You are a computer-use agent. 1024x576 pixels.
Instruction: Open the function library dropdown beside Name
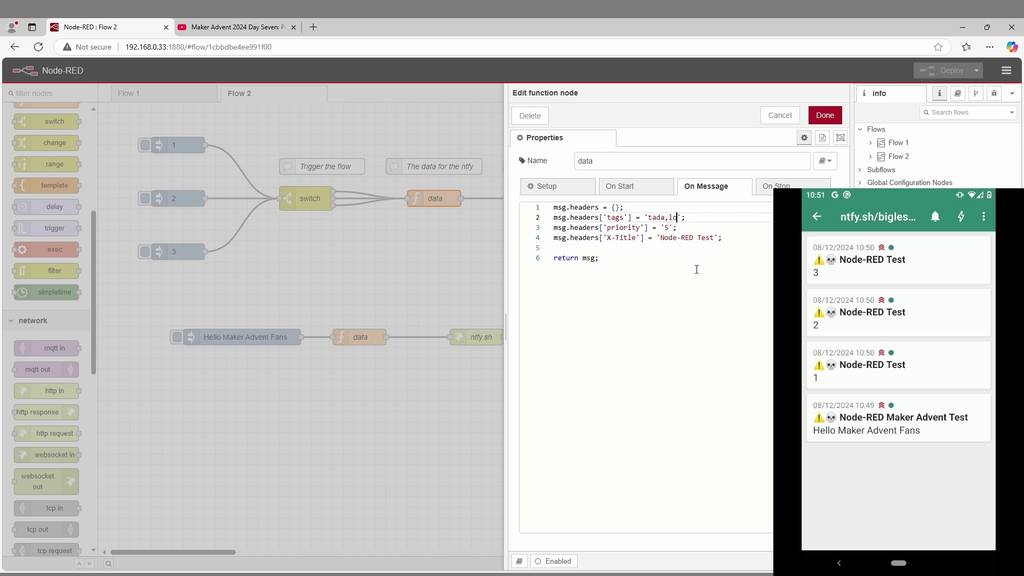coord(825,161)
